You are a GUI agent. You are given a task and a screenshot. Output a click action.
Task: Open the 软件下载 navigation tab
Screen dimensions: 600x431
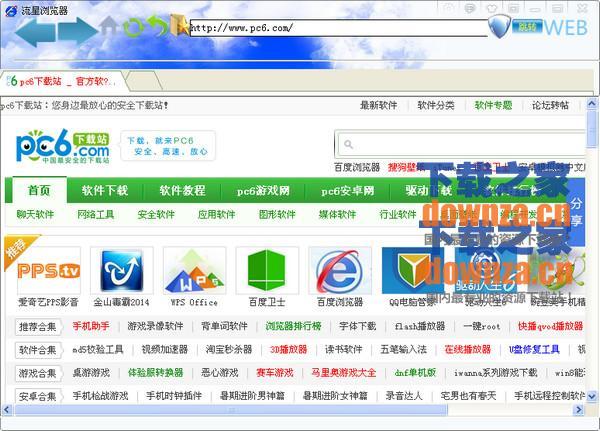coord(104,190)
